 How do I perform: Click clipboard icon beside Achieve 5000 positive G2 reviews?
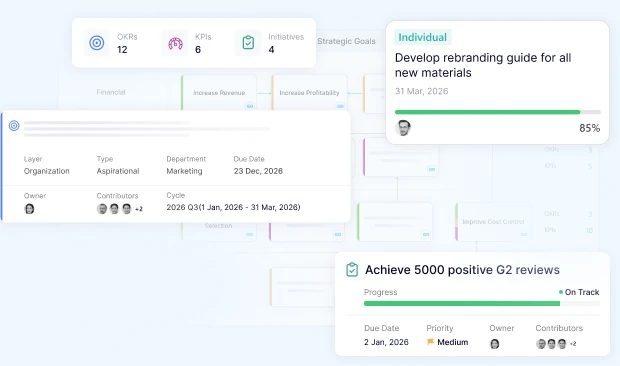pyautogui.click(x=352, y=270)
